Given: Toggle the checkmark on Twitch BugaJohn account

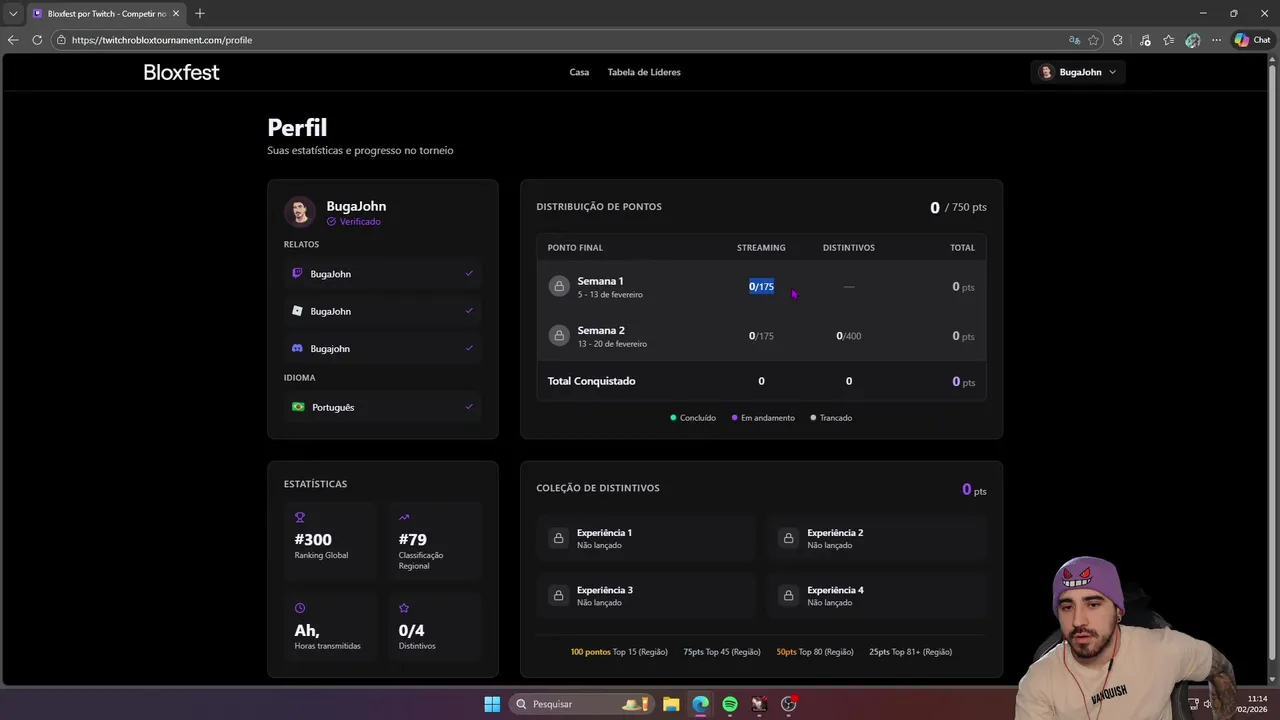Looking at the screenshot, I should [469, 273].
